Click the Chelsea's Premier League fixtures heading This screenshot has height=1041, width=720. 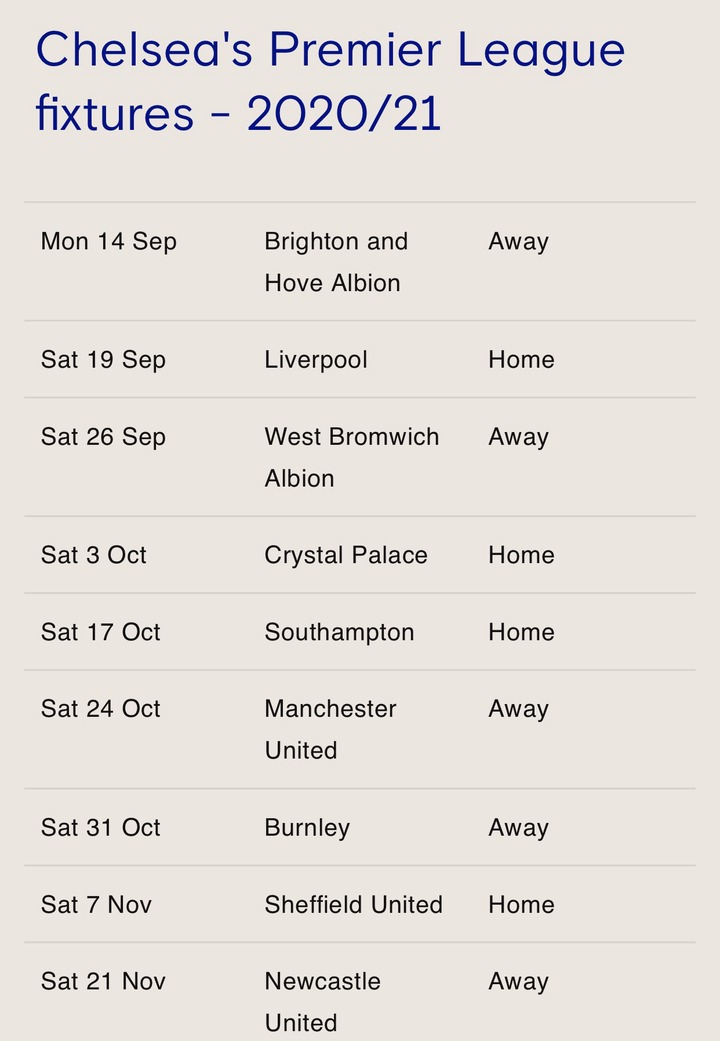[x=330, y=82]
